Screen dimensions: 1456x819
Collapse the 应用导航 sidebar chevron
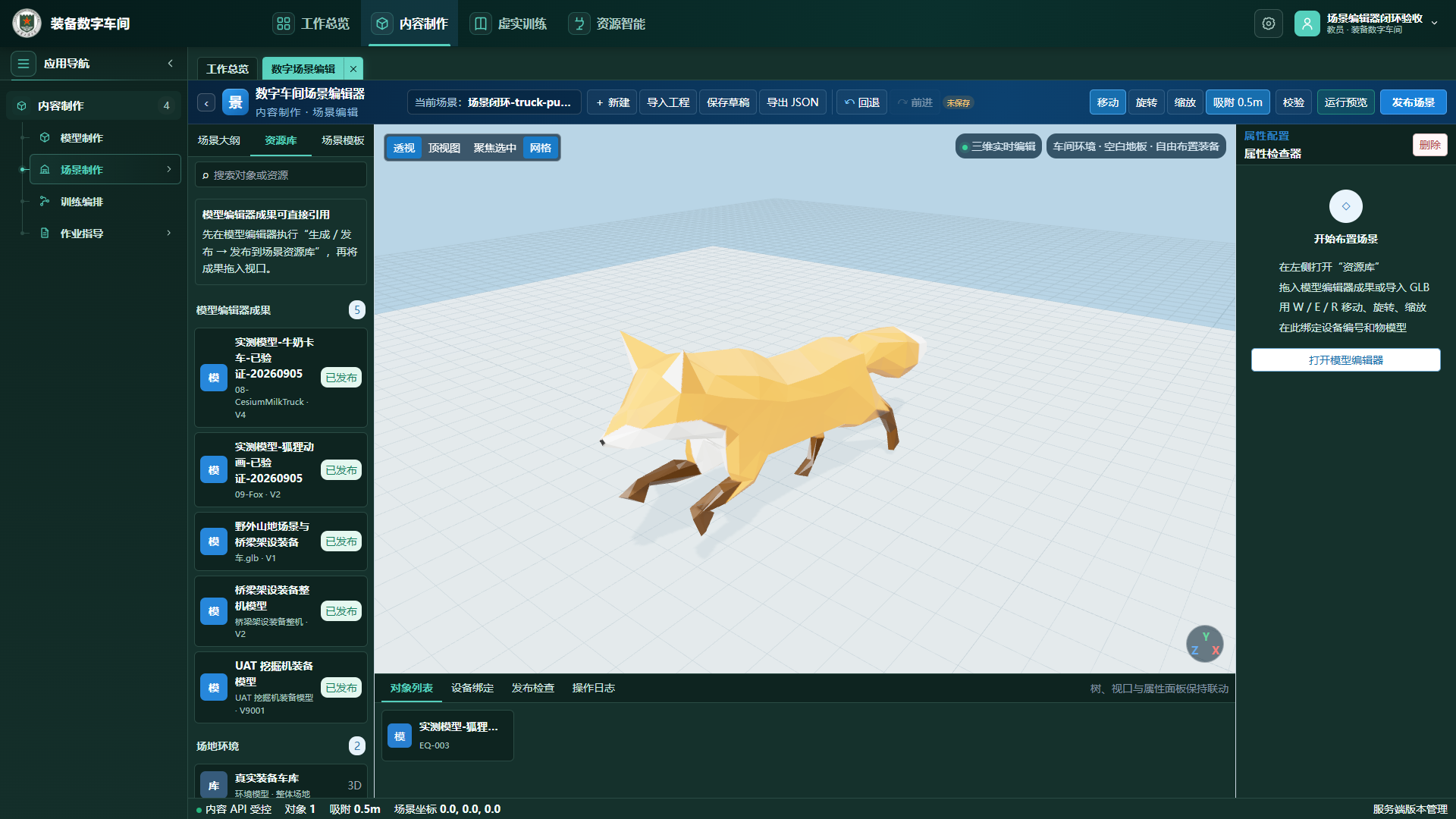171,64
